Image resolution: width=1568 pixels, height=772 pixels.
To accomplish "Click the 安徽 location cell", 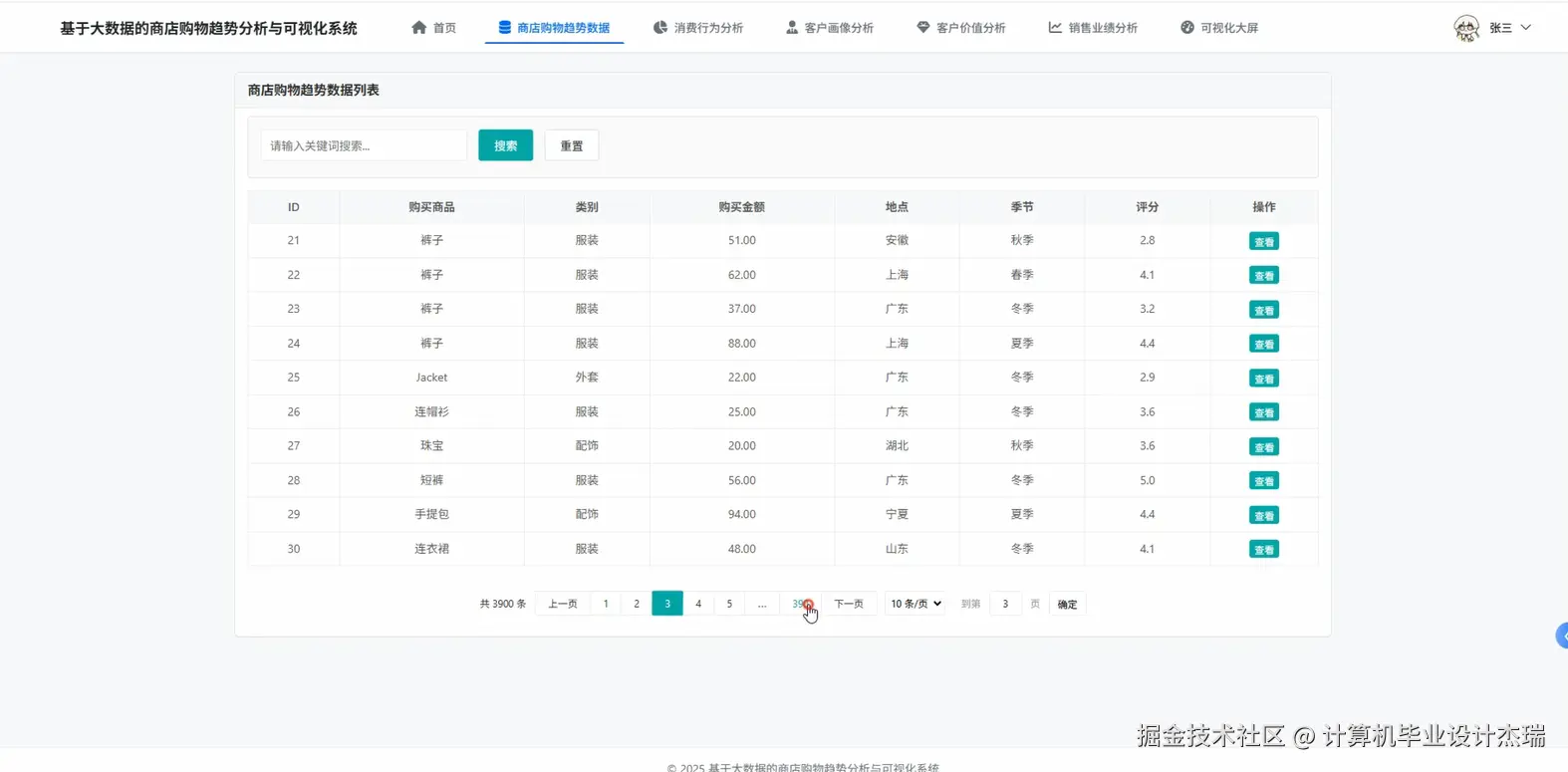I will [x=897, y=240].
